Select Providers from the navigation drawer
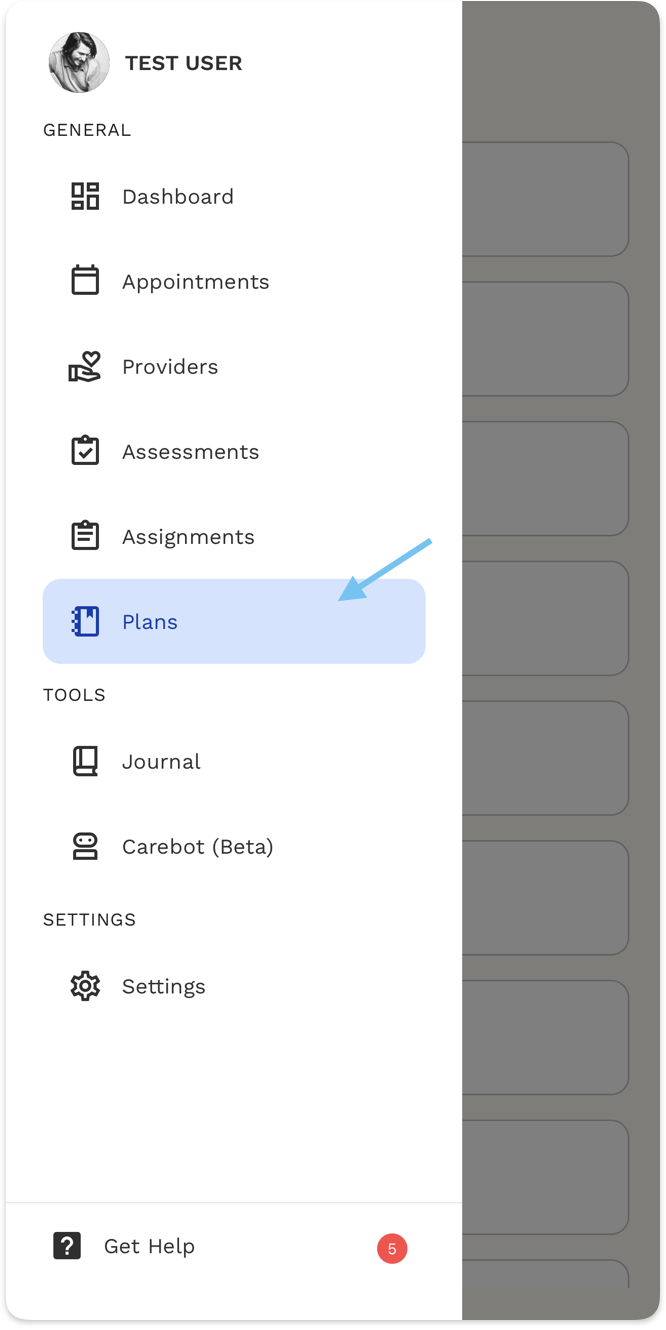Viewport: 666px width, 1330px height. pos(170,367)
